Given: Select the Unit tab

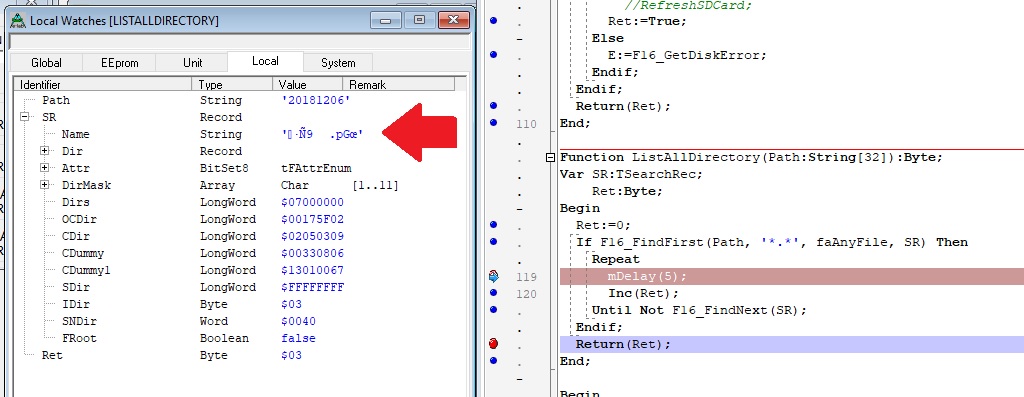Looking at the screenshot, I should (192, 63).
